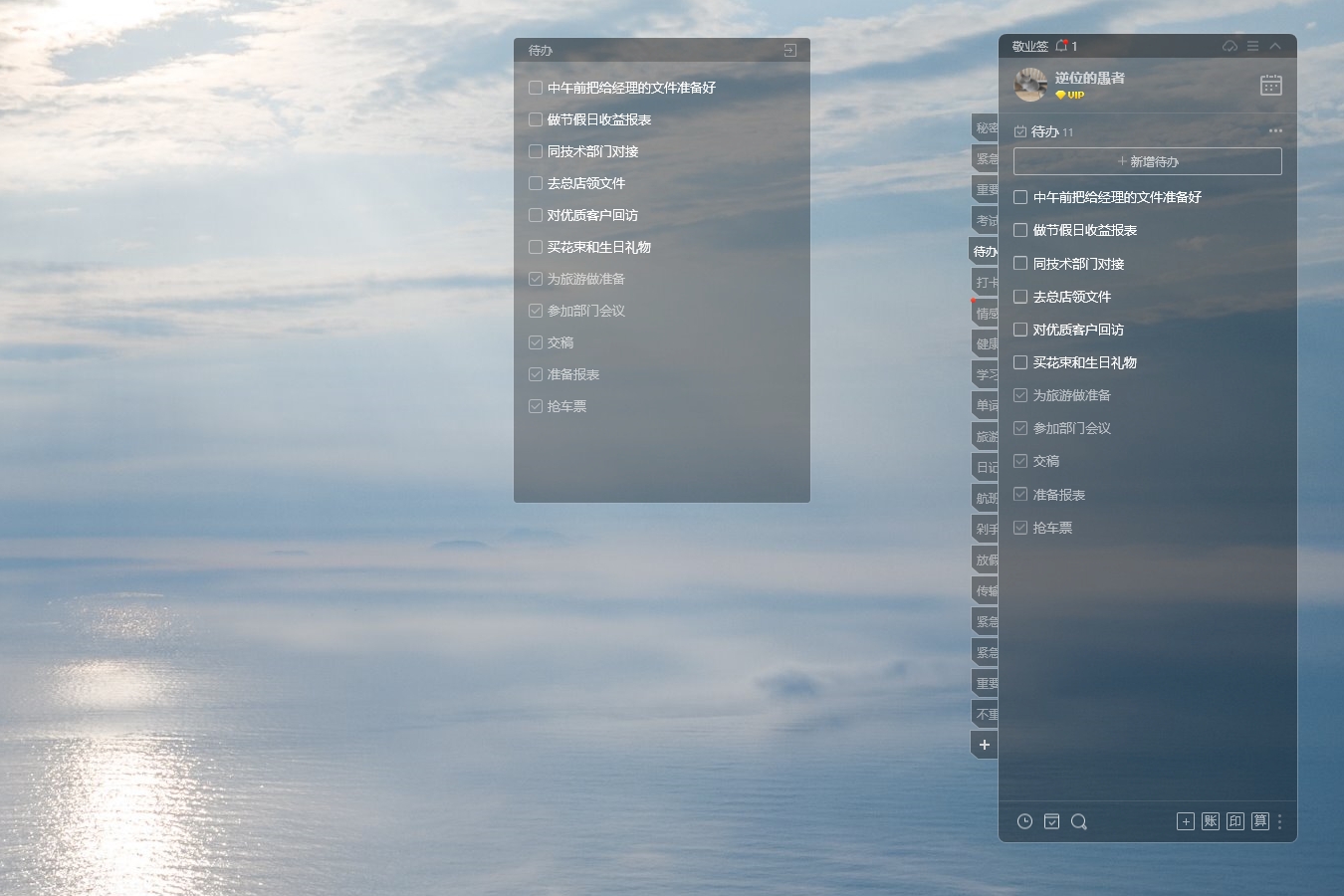The width and height of the screenshot is (1344, 896).
Task: Click the cloud sync icon
Action: [x=1231, y=46]
